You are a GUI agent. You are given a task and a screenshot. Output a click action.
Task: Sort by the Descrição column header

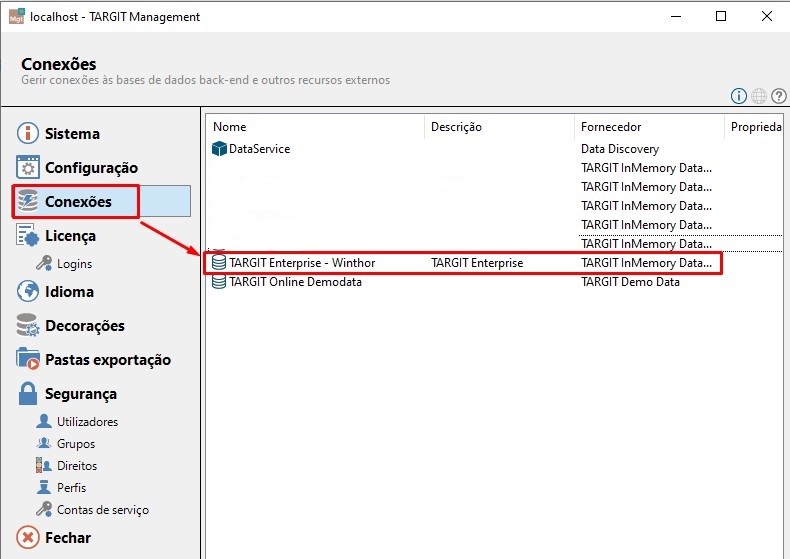(x=499, y=127)
